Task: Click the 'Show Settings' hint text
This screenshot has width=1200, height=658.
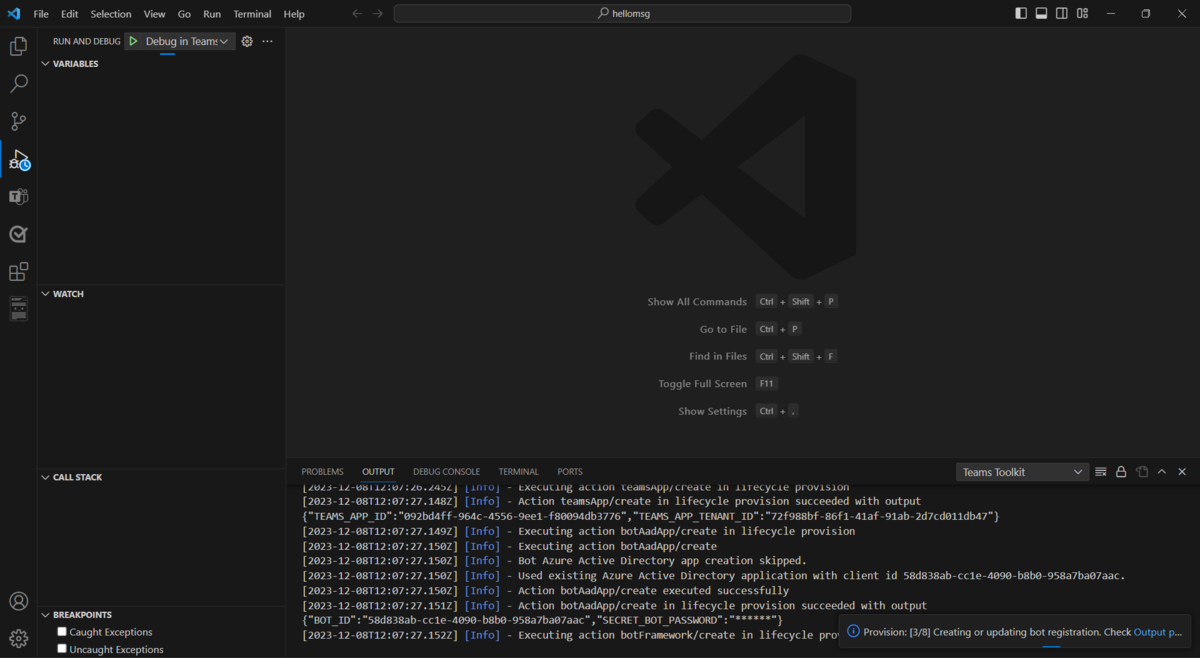Action: tap(712, 411)
